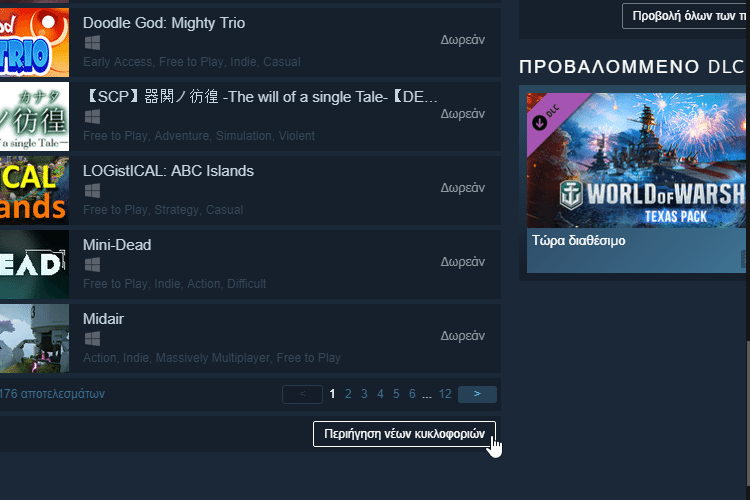This screenshot has height=500, width=750.
Task: Click Windows icon under LOGistICAL: ABC Islands
Action: click(92, 191)
